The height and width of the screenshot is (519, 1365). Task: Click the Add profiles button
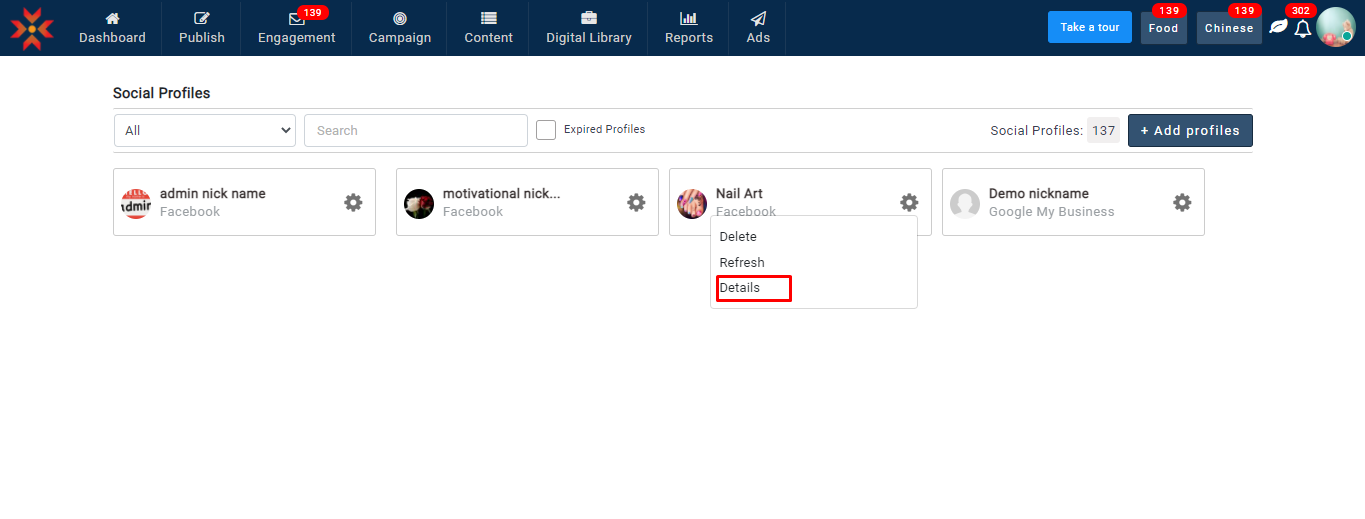pos(1190,130)
